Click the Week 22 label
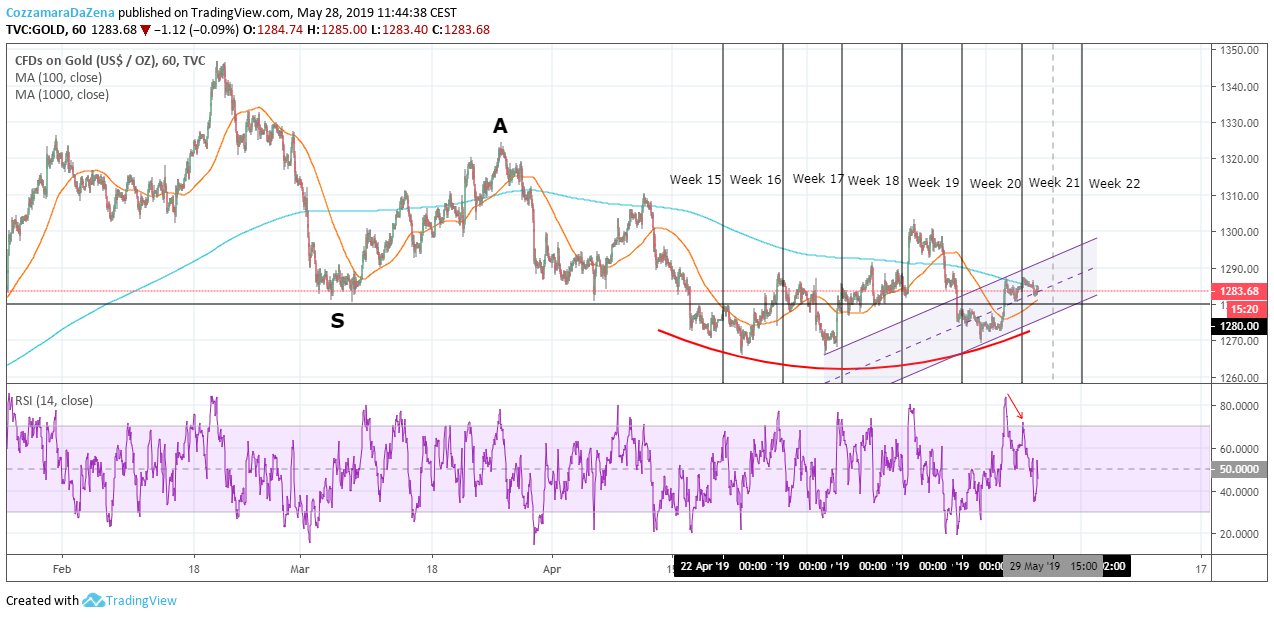1274x618 pixels. [x=1114, y=184]
